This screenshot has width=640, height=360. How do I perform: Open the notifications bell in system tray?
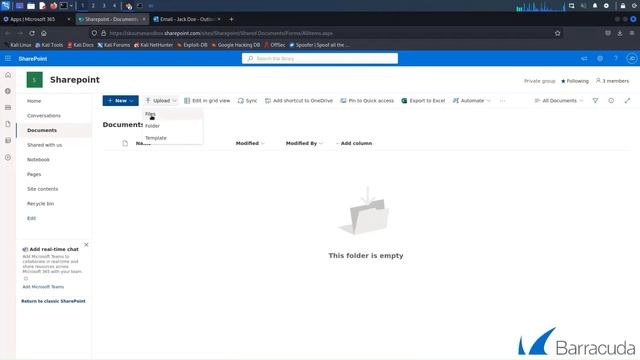tap(595, 6)
